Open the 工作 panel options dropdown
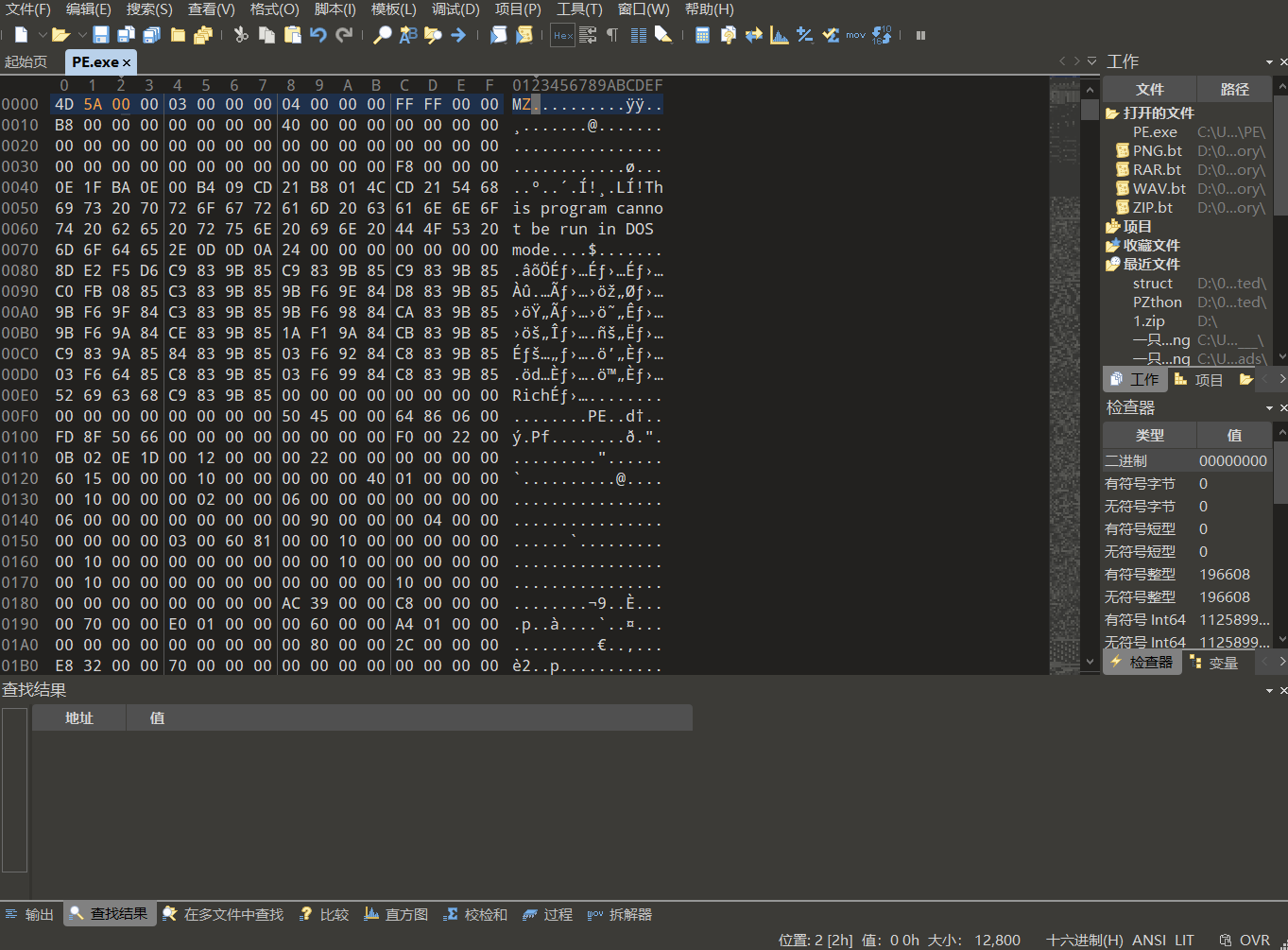Screen dimensions: 1288x950 [1269, 62]
